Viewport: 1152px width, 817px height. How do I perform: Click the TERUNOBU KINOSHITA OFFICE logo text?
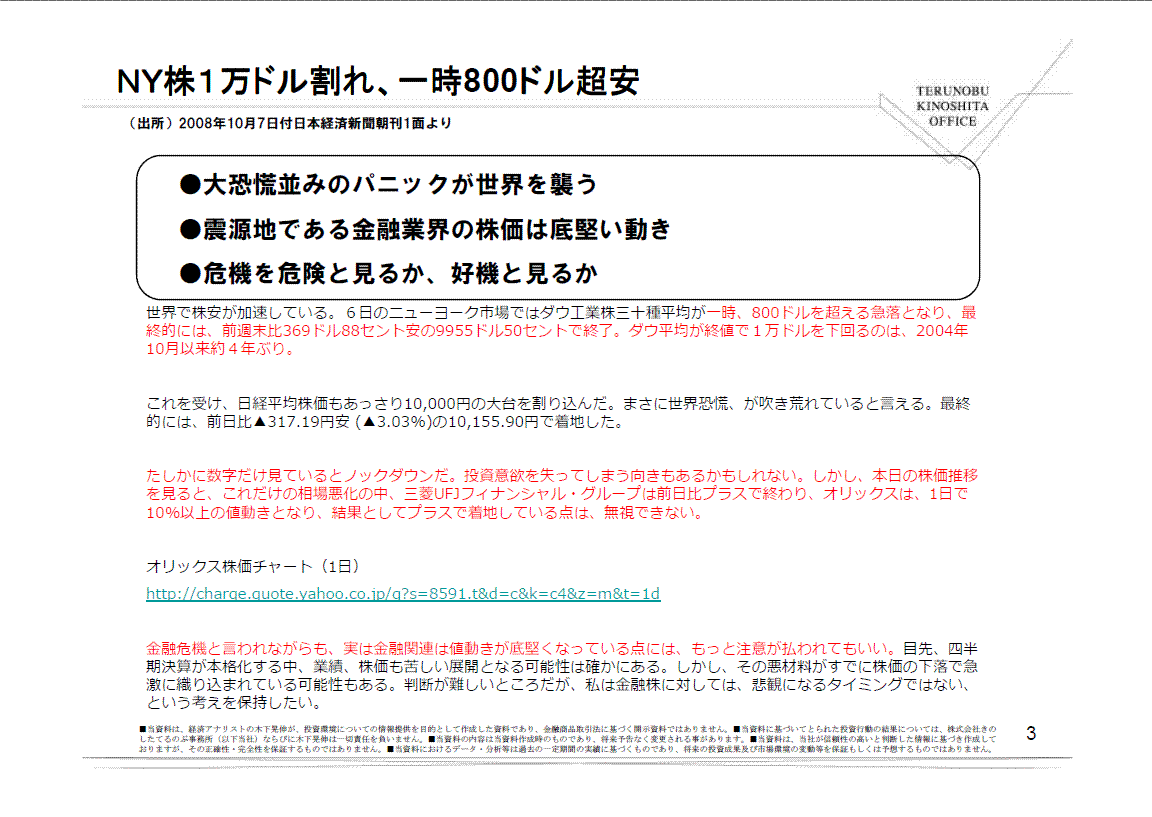[952, 106]
